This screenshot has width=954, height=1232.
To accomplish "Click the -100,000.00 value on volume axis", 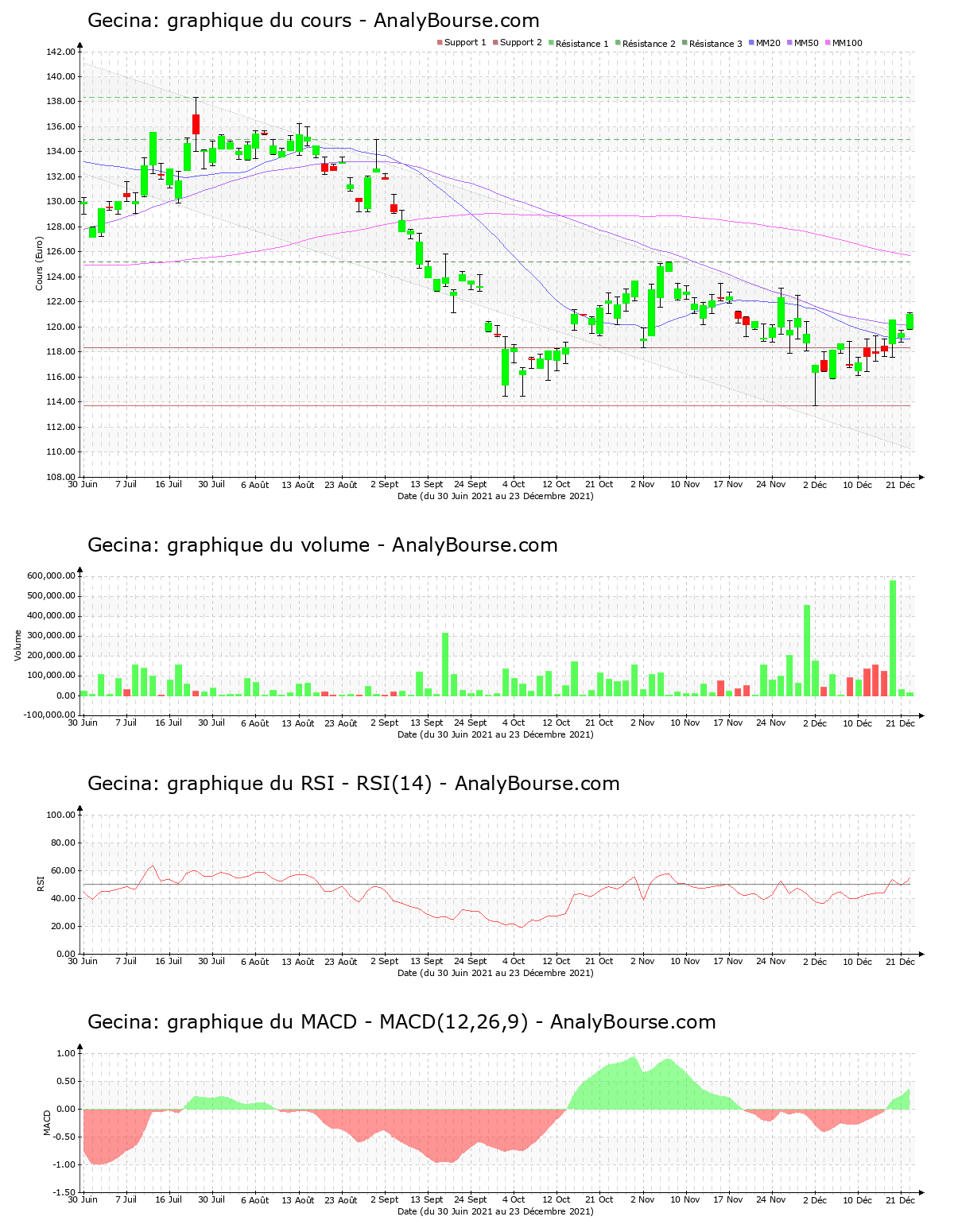I will [x=49, y=715].
